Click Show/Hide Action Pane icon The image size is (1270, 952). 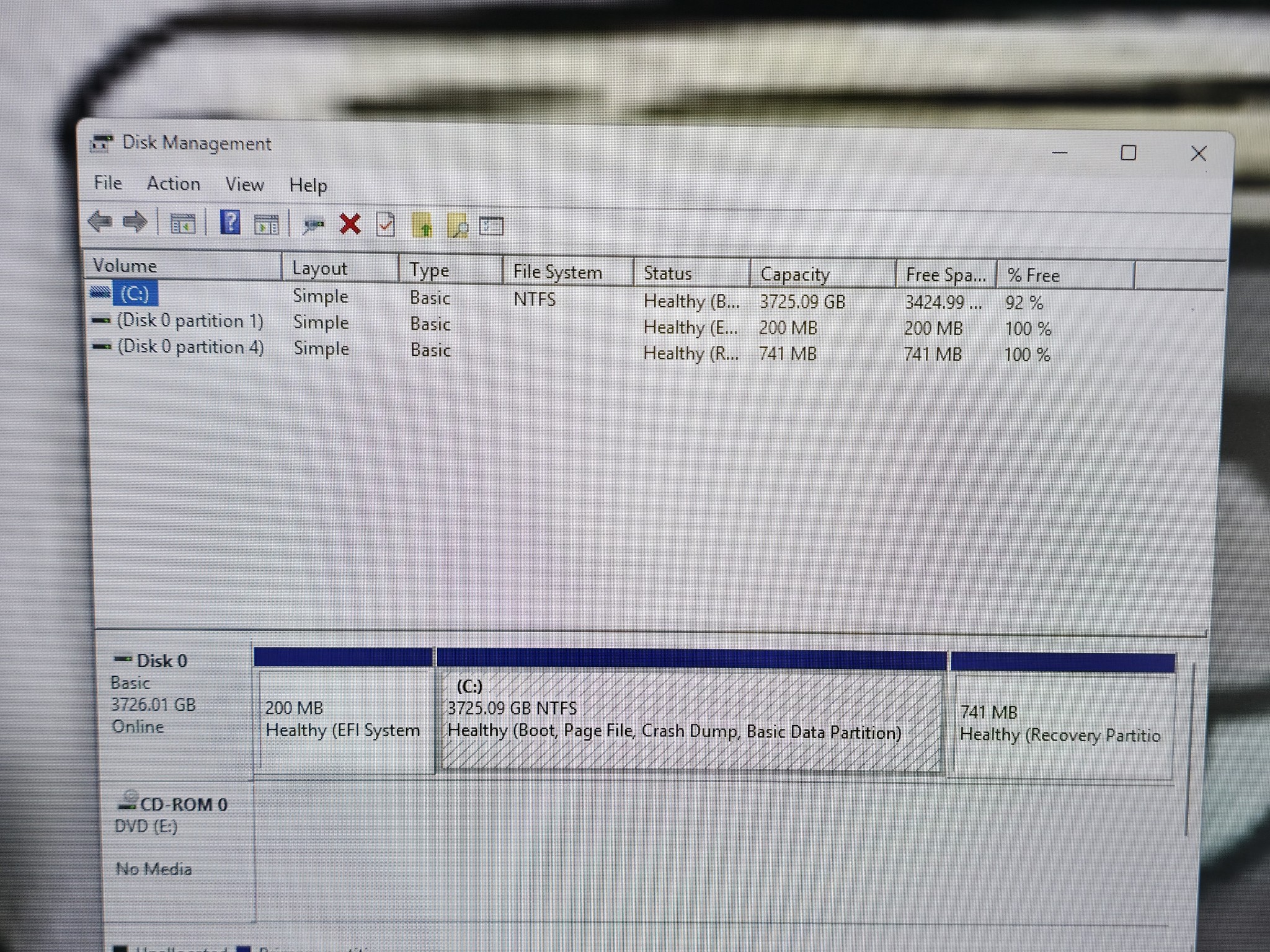pos(267,224)
